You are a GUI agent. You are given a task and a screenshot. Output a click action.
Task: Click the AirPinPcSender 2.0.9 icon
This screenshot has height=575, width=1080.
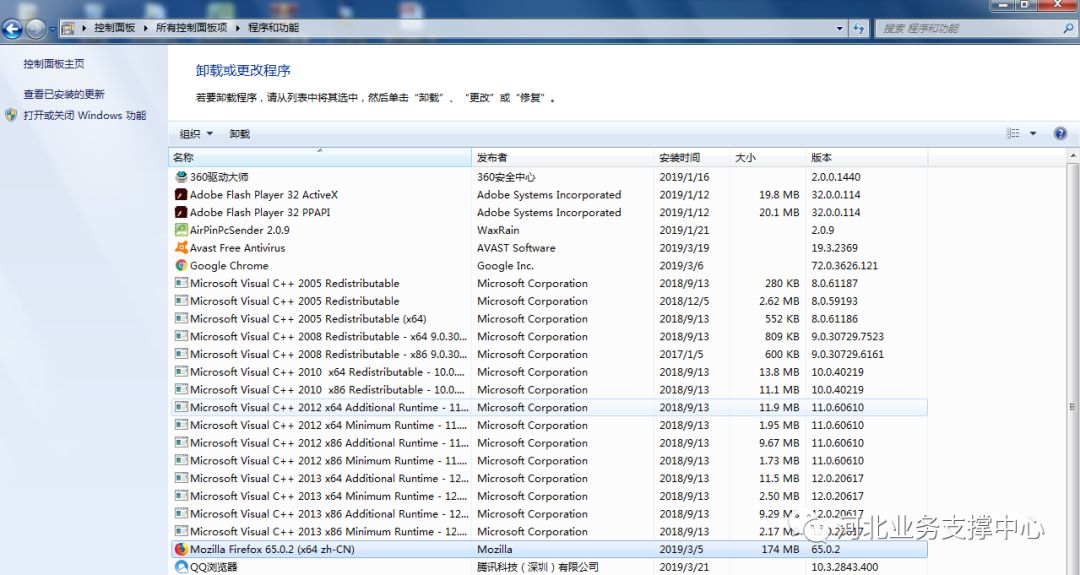[x=181, y=230]
